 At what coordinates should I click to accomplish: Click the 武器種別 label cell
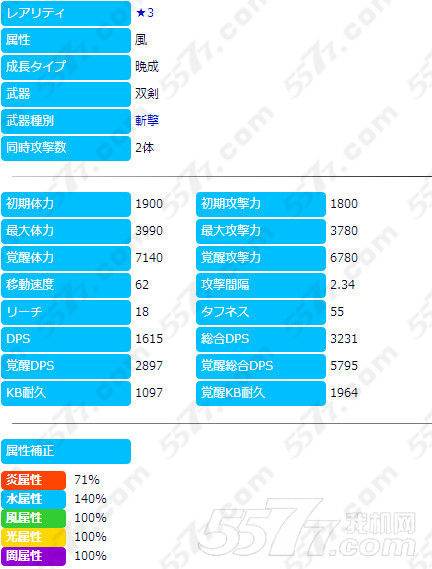(66, 121)
